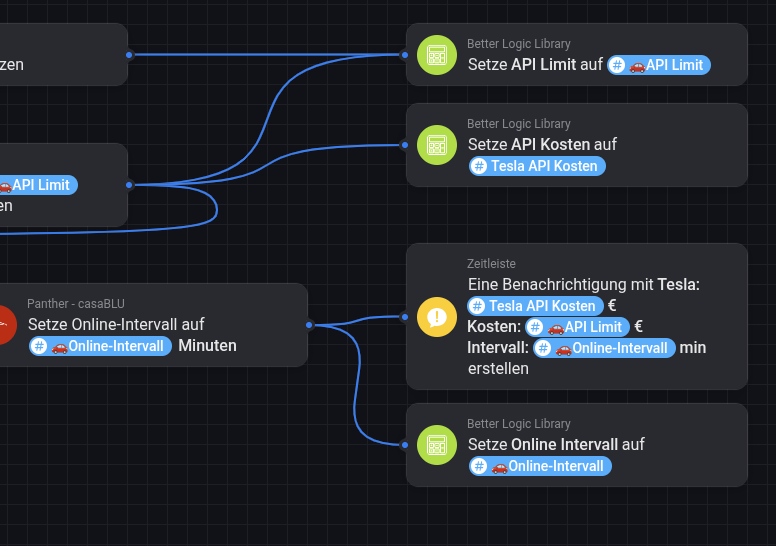Click input connector dot of Setze Online Intervall card
Viewport: 776px width, 546px height.
click(x=405, y=445)
